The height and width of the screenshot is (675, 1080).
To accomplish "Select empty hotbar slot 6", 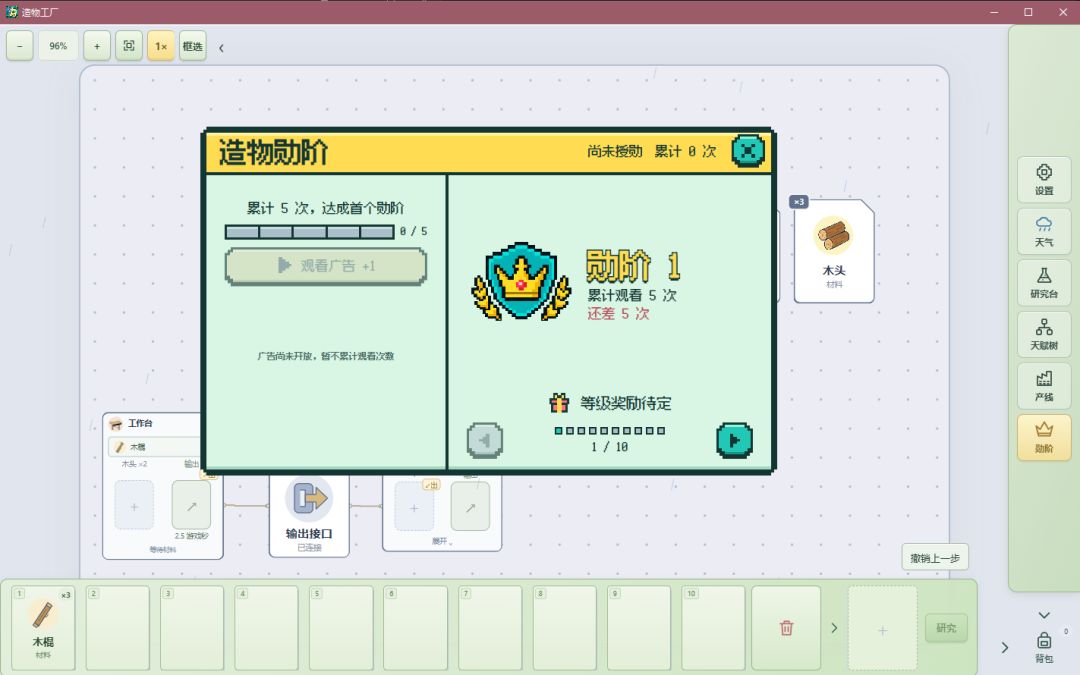I will 415,627.
